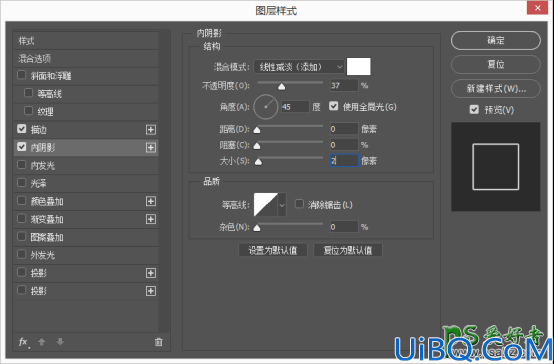Open the white shadow color swatch

pyautogui.click(x=359, y=66)
